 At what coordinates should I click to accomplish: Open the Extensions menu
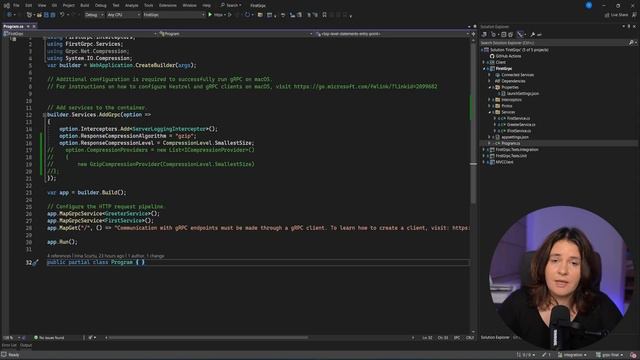tap(168, 5)
